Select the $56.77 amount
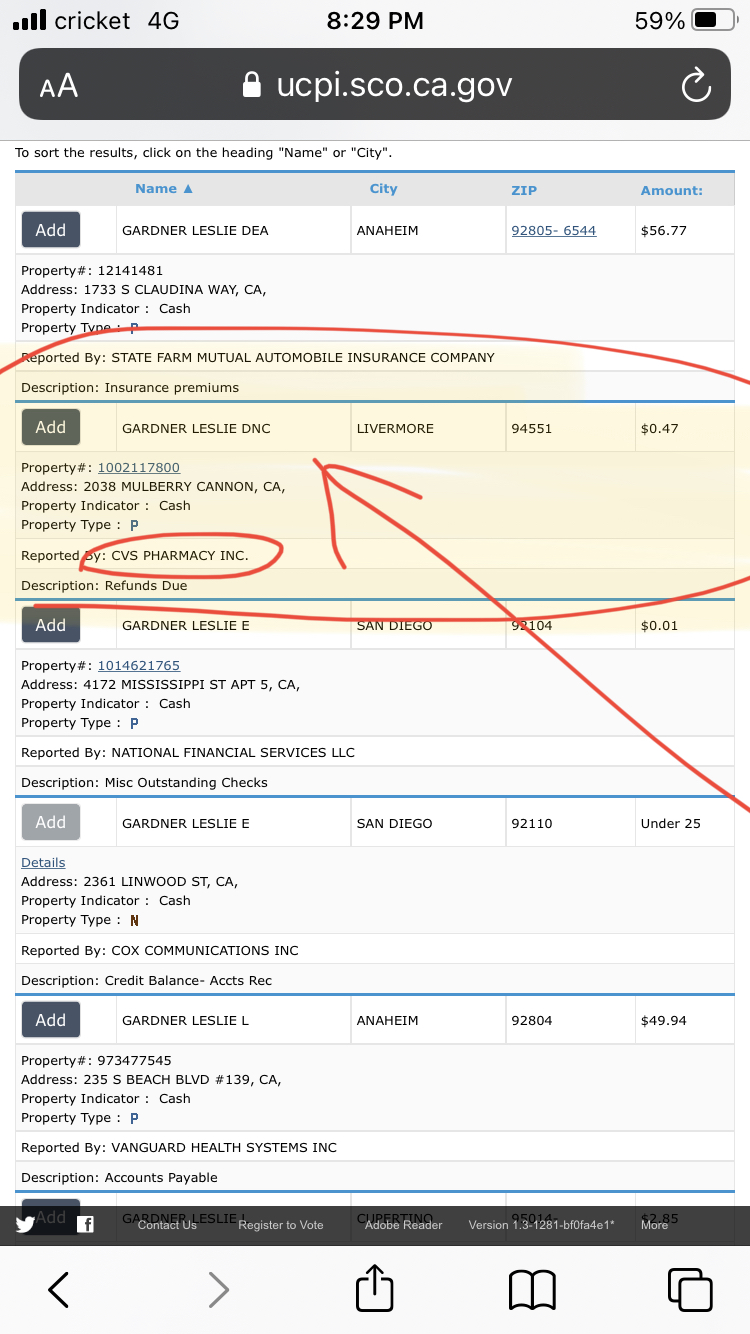The image size is (750, 1334). [x=664, y=231]
